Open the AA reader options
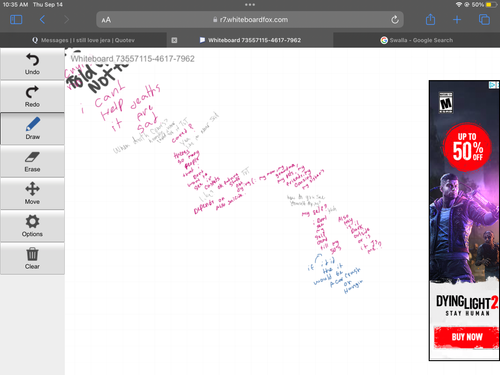This screenshot has height=375, width=500. coord(106,20)
